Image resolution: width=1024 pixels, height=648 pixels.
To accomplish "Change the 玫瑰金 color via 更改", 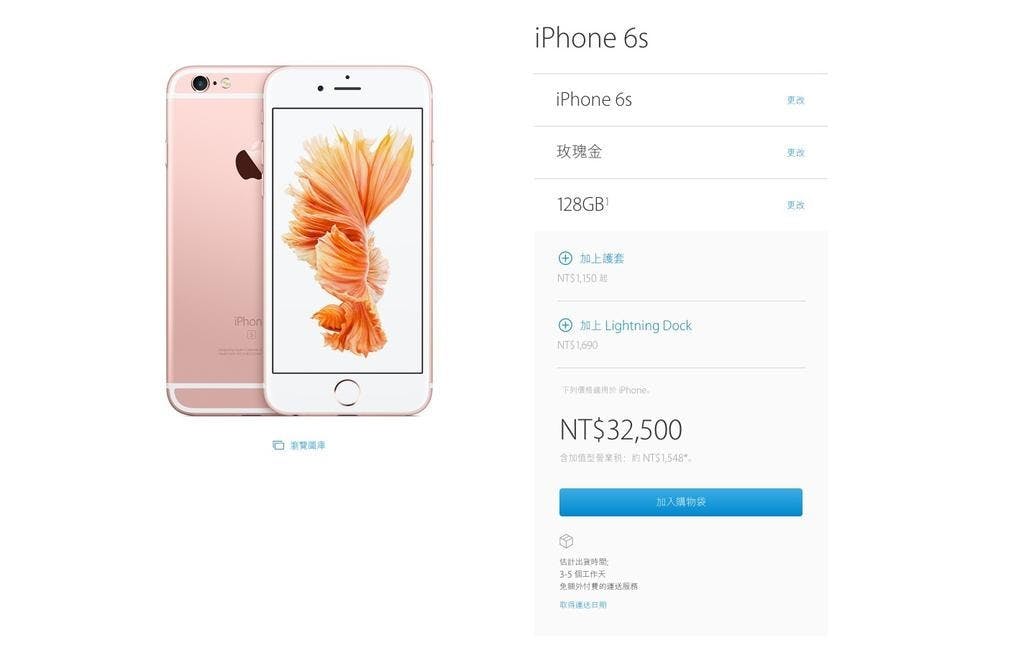I will point(795,152).
